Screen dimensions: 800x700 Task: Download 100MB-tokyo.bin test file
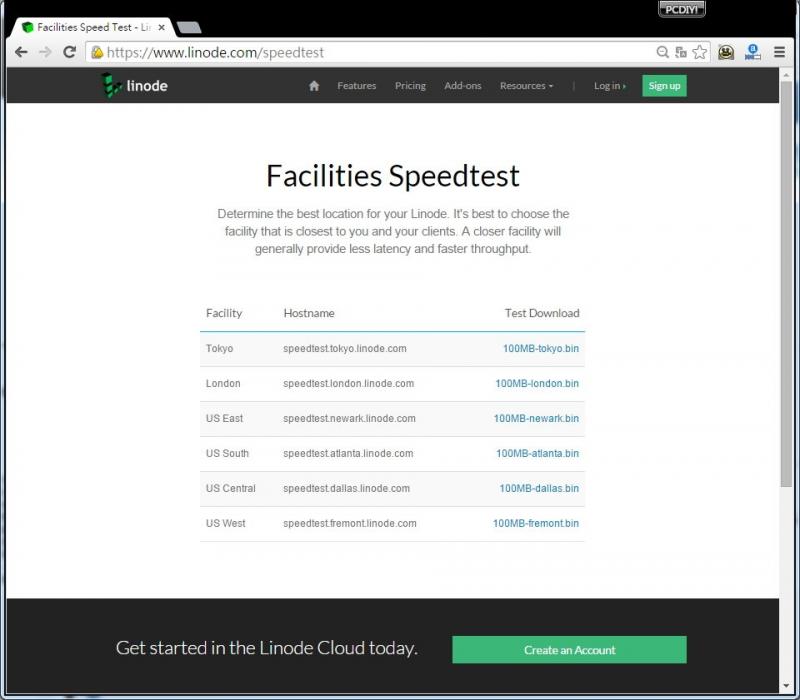point(541,348)
